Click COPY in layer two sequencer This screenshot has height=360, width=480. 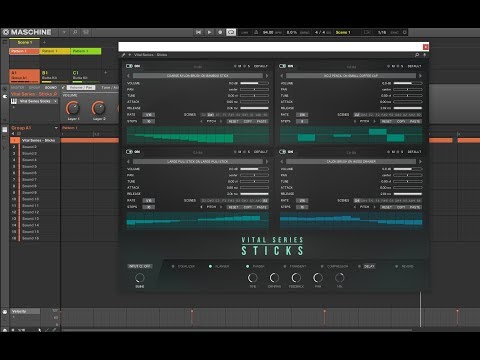point(401,121)
